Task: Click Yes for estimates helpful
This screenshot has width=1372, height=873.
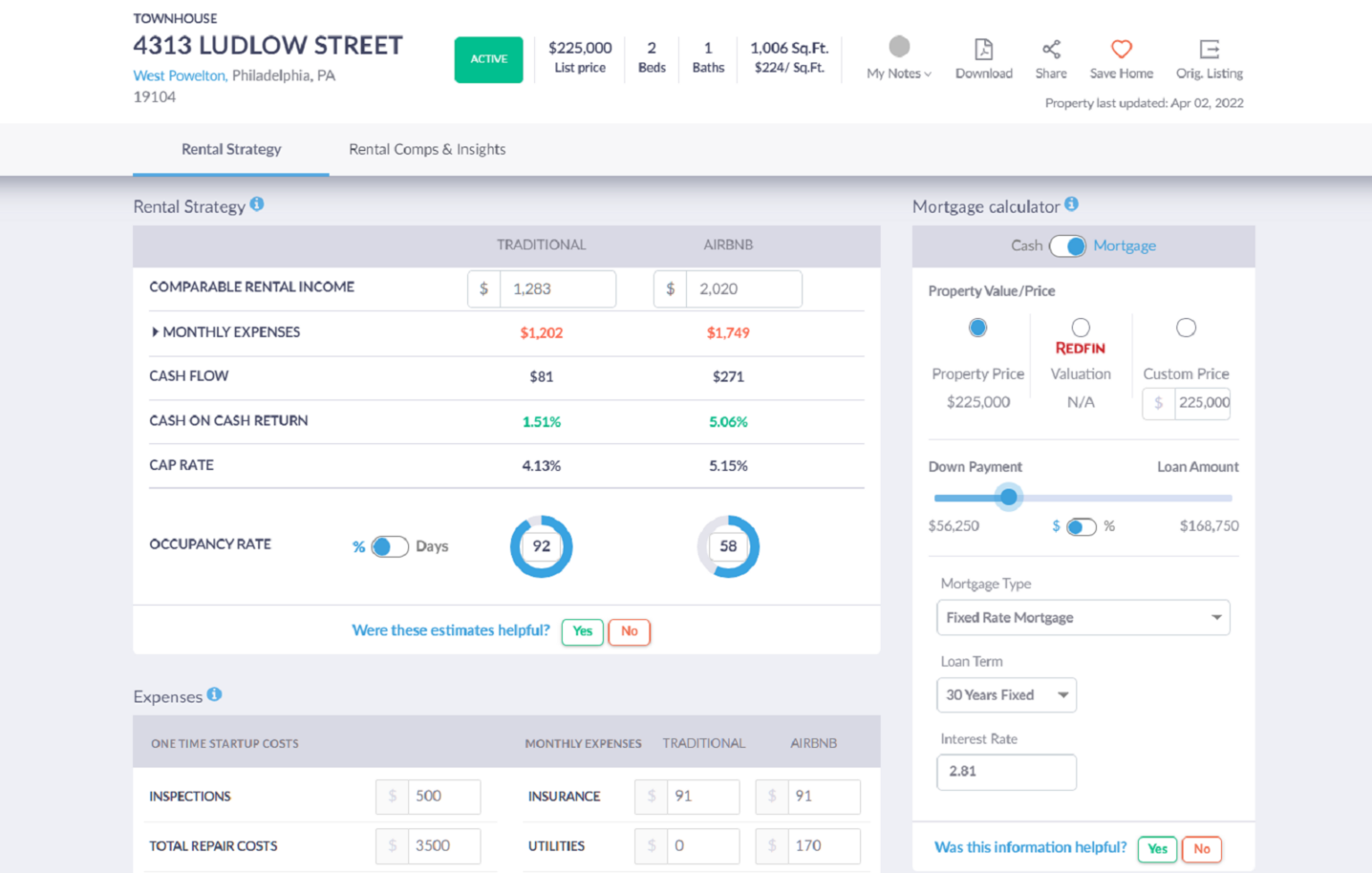Action: (x=581, y=632)
